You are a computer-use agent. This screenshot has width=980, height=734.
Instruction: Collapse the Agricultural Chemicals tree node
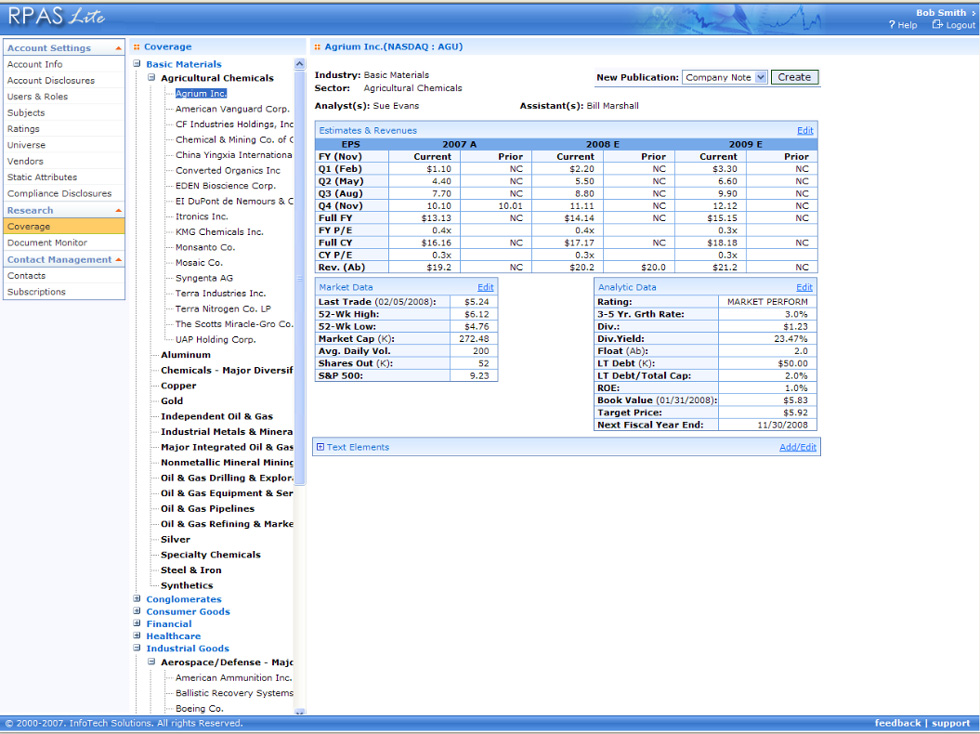tap(151, 78)
